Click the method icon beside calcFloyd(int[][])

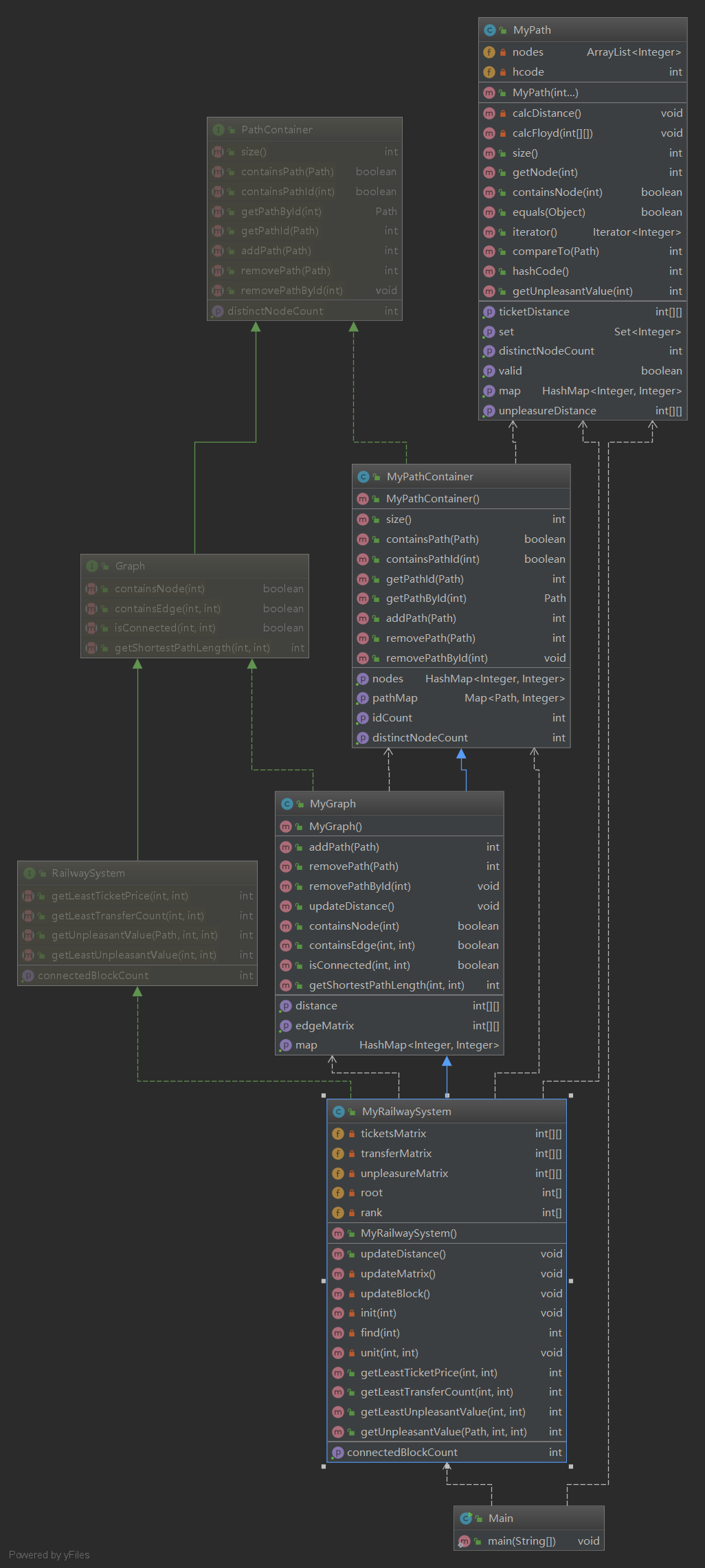pos(489,133)
